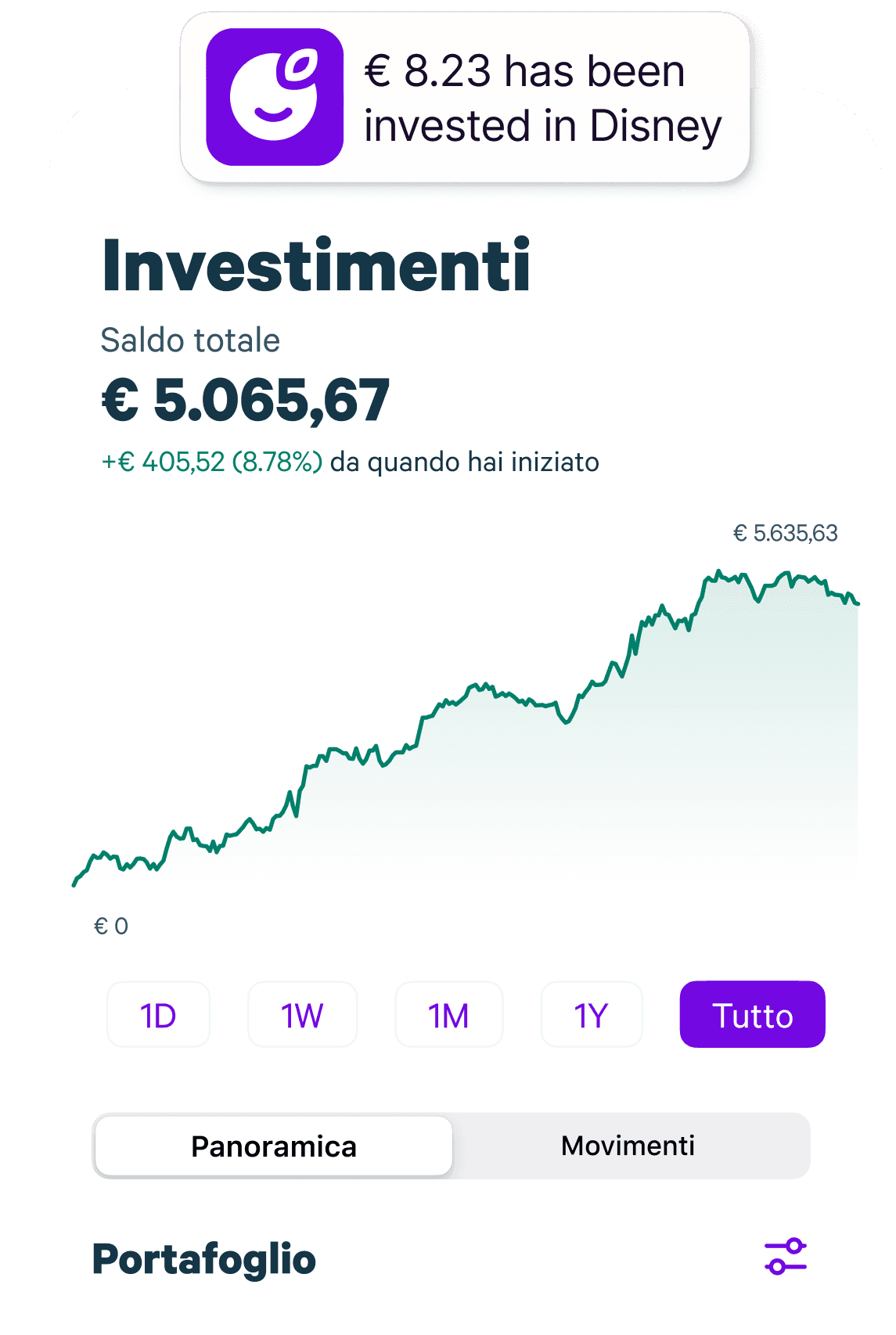The height and width of the screenshot is (1335, 896).
Task: Tap the € 5.065,67 total balance
Action: (246, 400)
